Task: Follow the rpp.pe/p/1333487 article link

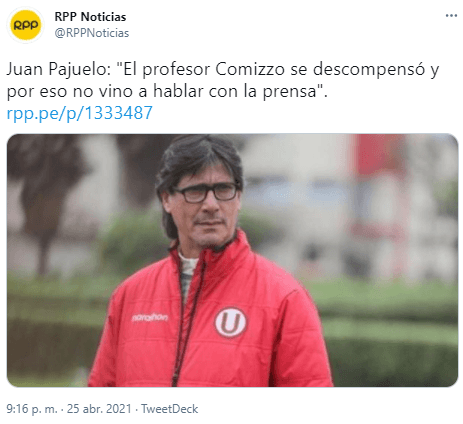Action: [79, 113]
